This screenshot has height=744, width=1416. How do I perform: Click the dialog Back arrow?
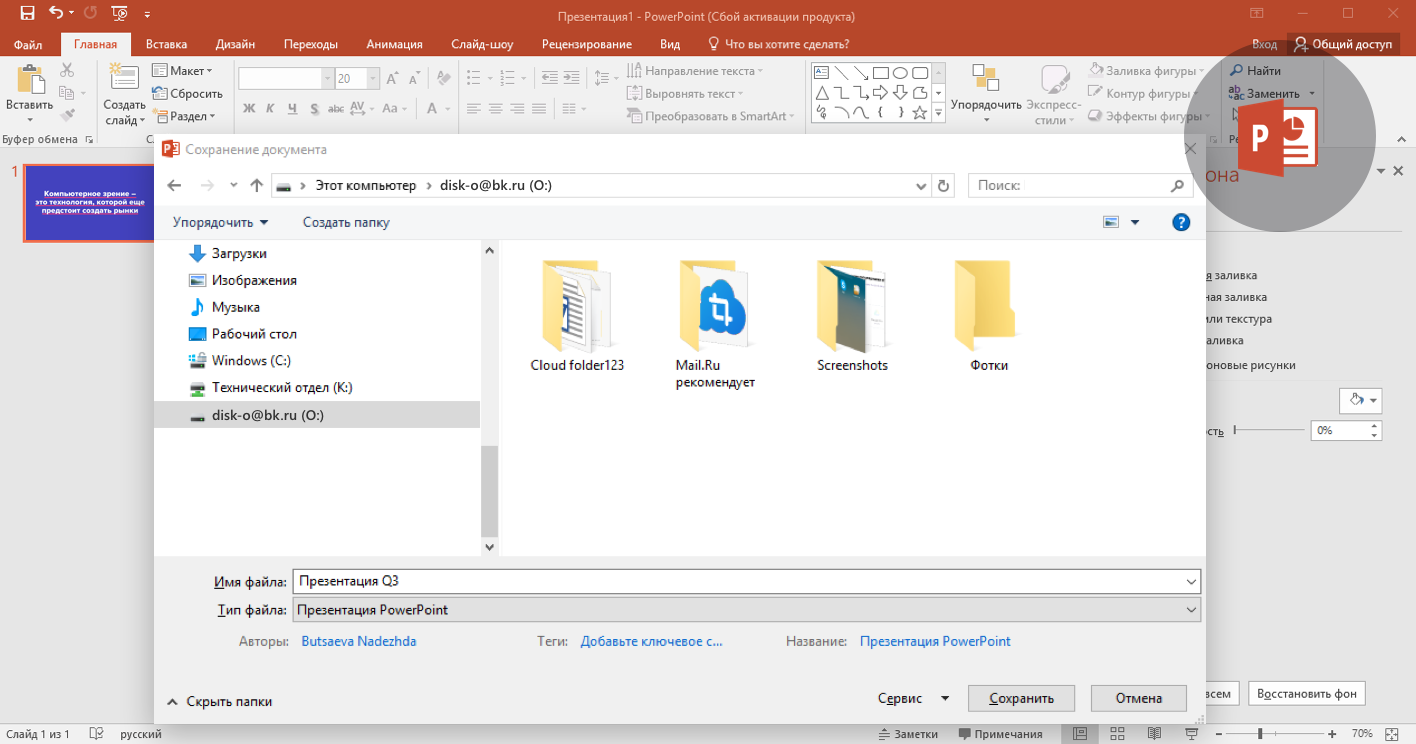click(x=174, y=185)
